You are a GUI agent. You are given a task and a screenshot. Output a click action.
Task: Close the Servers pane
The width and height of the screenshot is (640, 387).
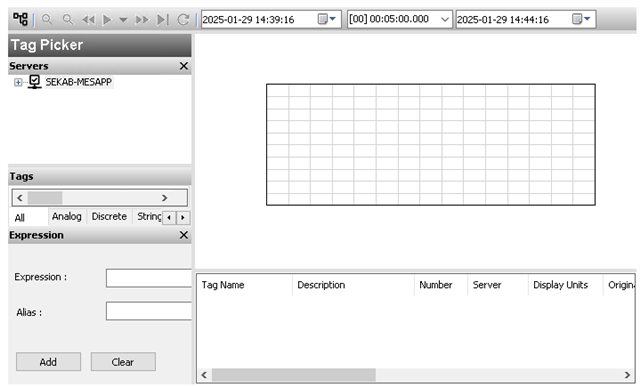pos(184,66)
